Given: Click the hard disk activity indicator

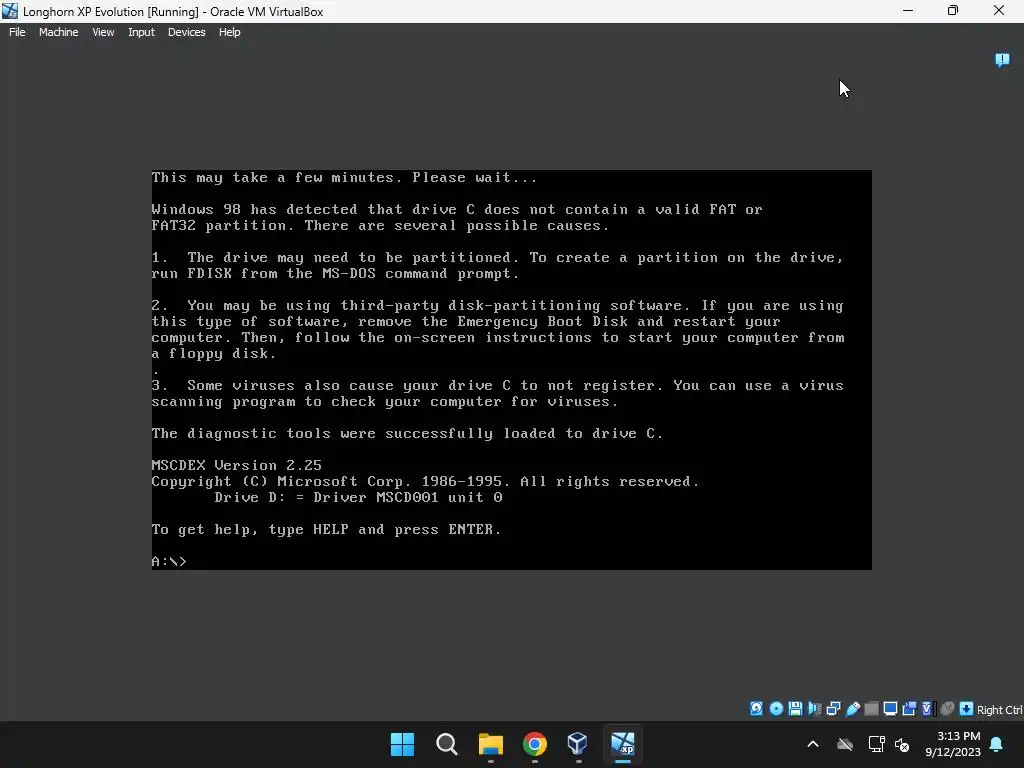Looking at the screenshot, I should [x=756, y=709].
